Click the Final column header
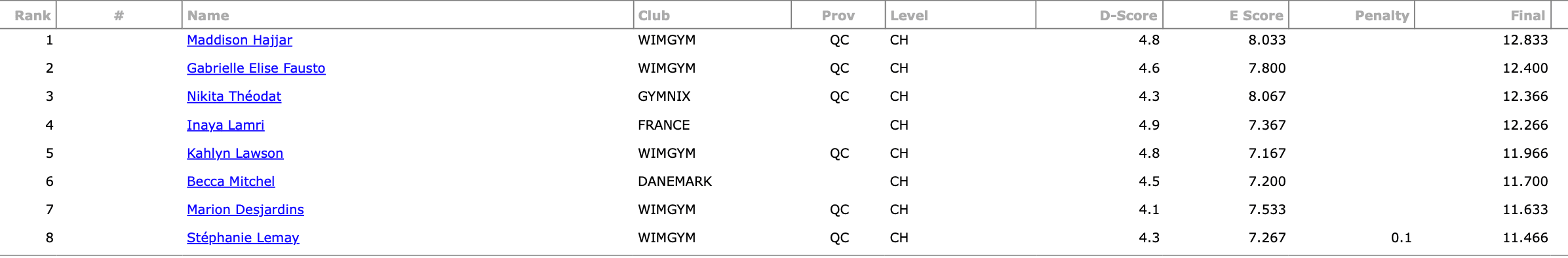This screenshot has height=258, width=1568. pos(1528,16)
